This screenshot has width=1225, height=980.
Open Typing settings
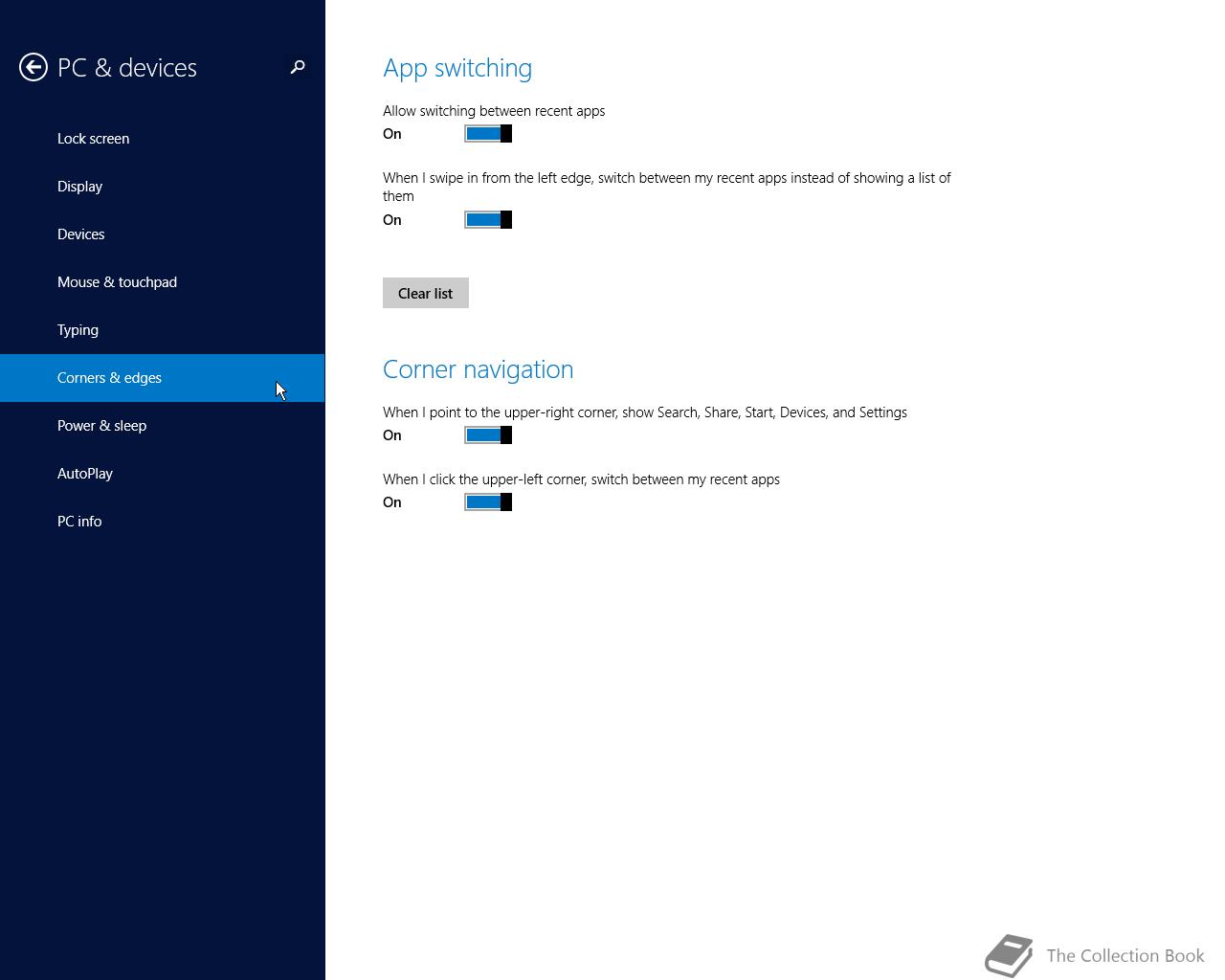pyautogui.click(x=163, y=330)
